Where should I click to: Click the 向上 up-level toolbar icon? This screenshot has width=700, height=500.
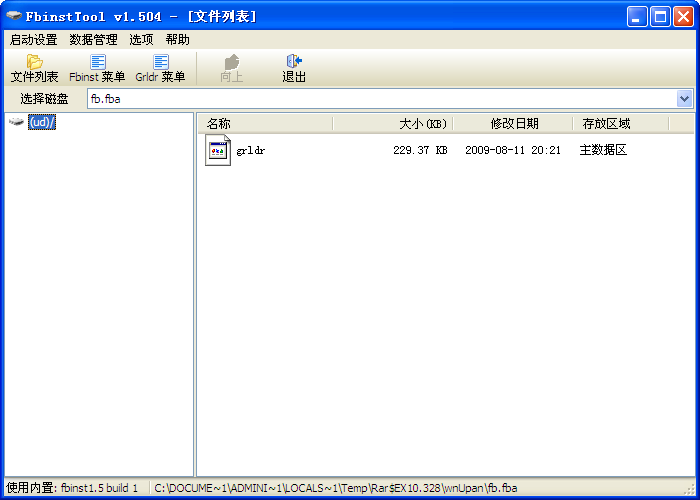coord(231,62)
